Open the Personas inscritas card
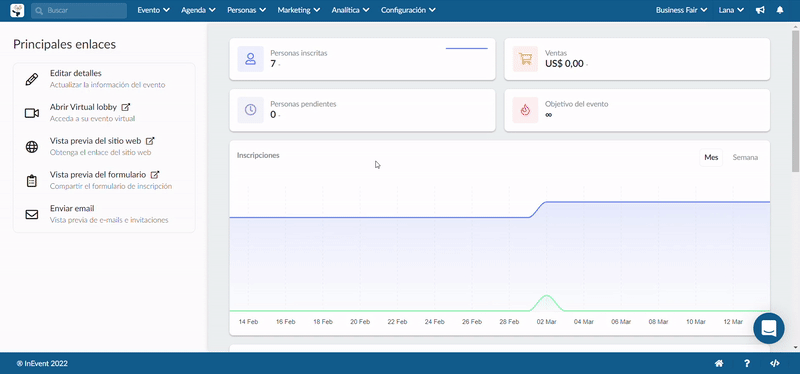The height and width of the screenshot is (374, 800). click(x=362, y=59)
